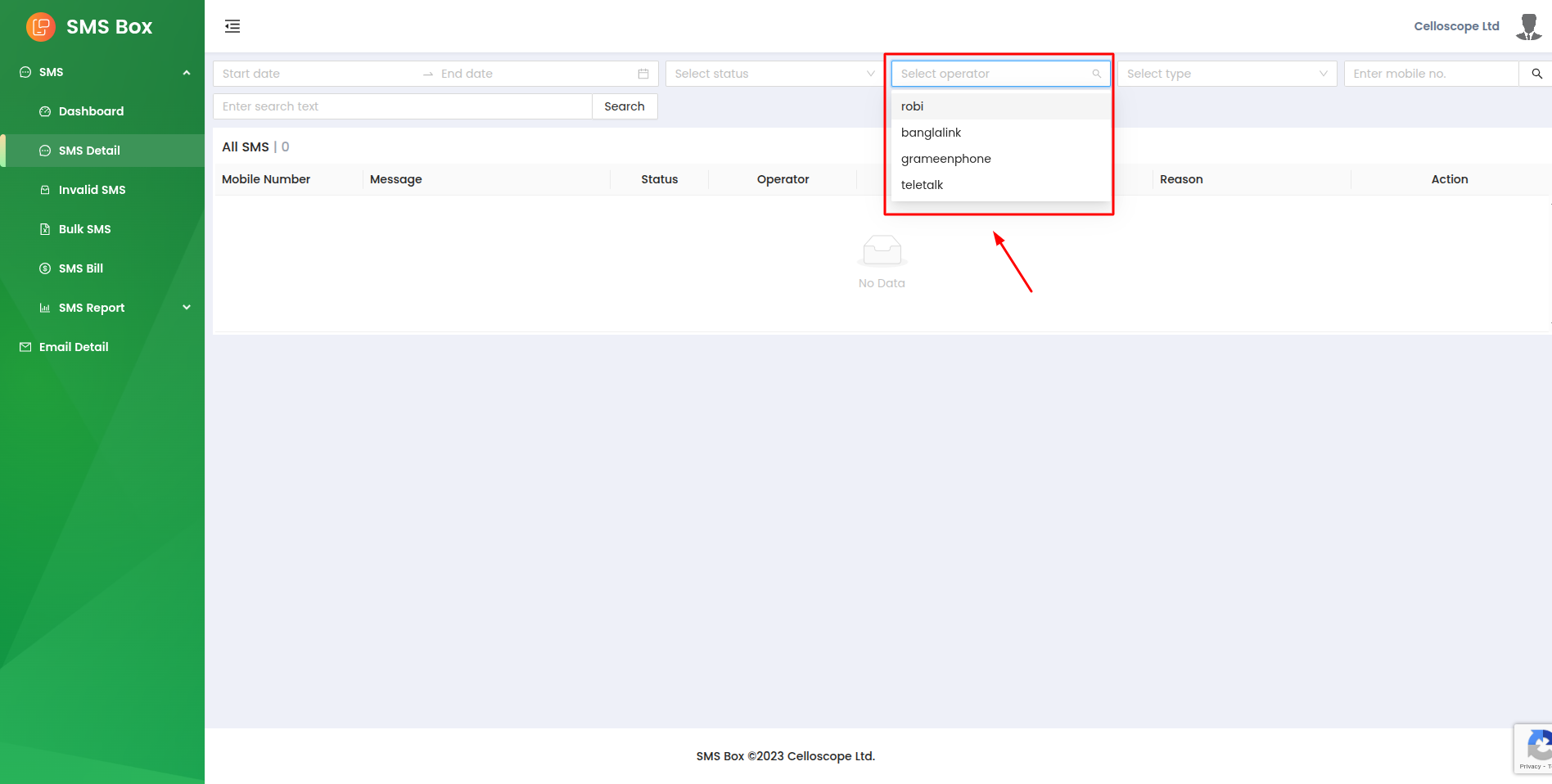This screenshot has width=1552, height=784.
Task: Collapse the sidebar with the hamburger icon
Action: pos(232,26)
